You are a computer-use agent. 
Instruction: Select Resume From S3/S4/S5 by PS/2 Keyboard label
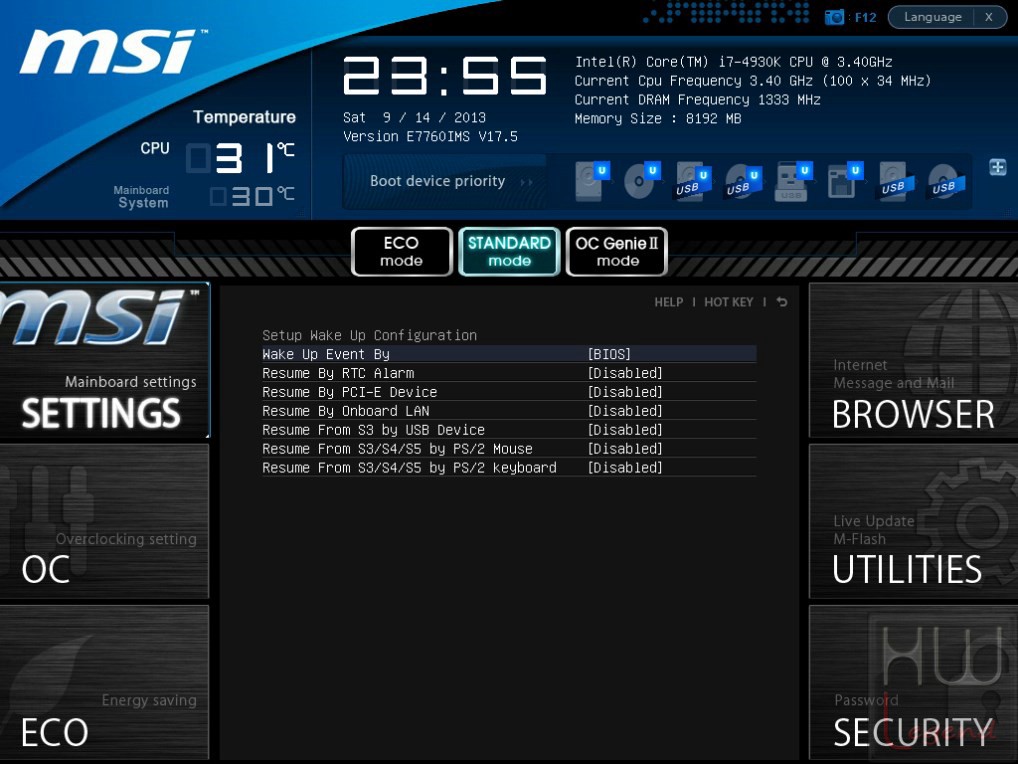click(409, 467)
